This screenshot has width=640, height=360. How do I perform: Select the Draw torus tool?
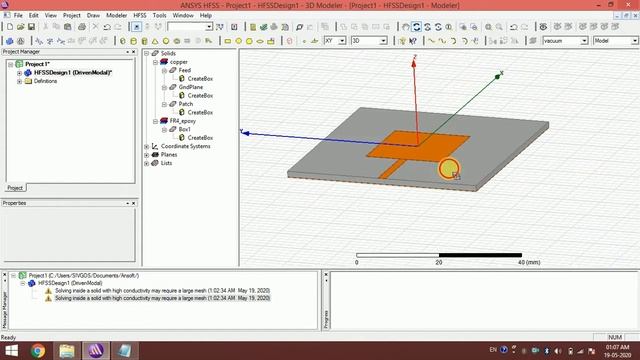[x=177, y=41]
